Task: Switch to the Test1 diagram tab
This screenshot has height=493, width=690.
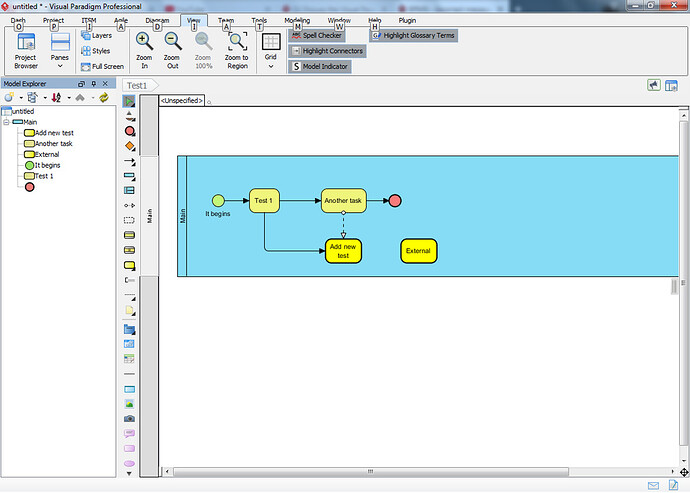Action: tap(137, 86)
